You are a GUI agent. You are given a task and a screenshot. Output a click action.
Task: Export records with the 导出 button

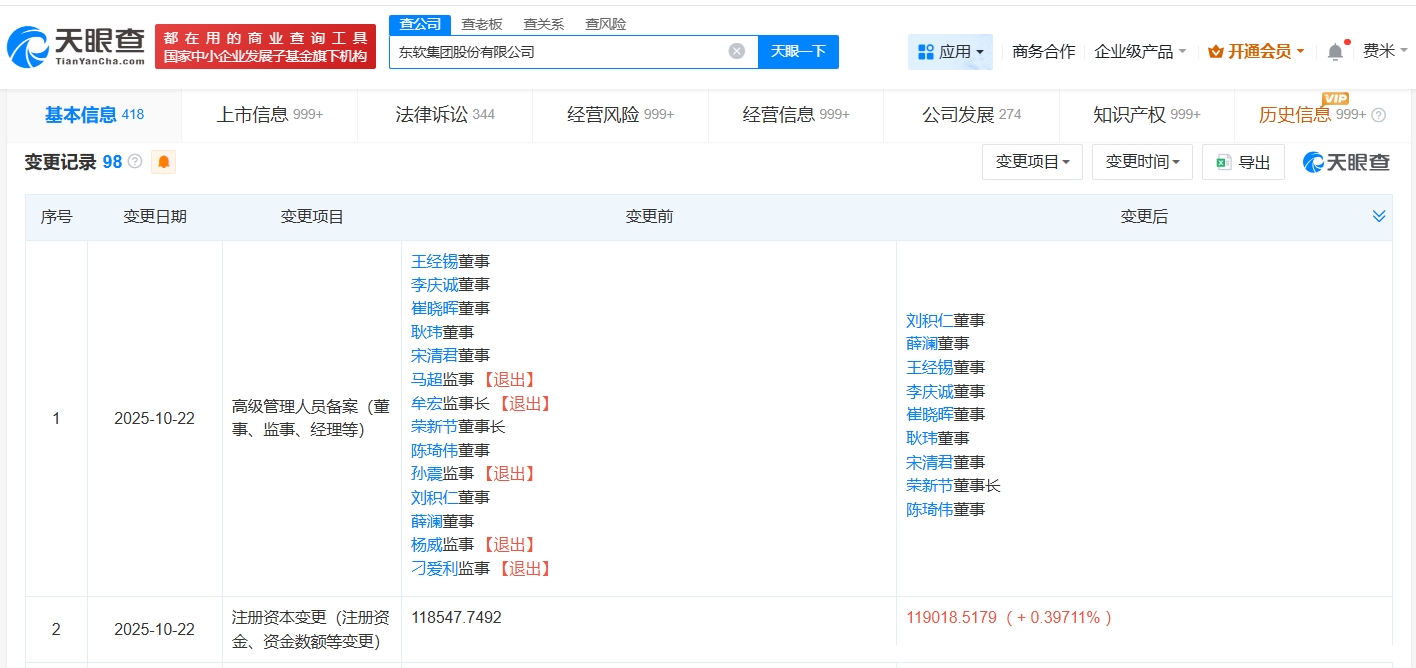click(x=1243, y=162)
